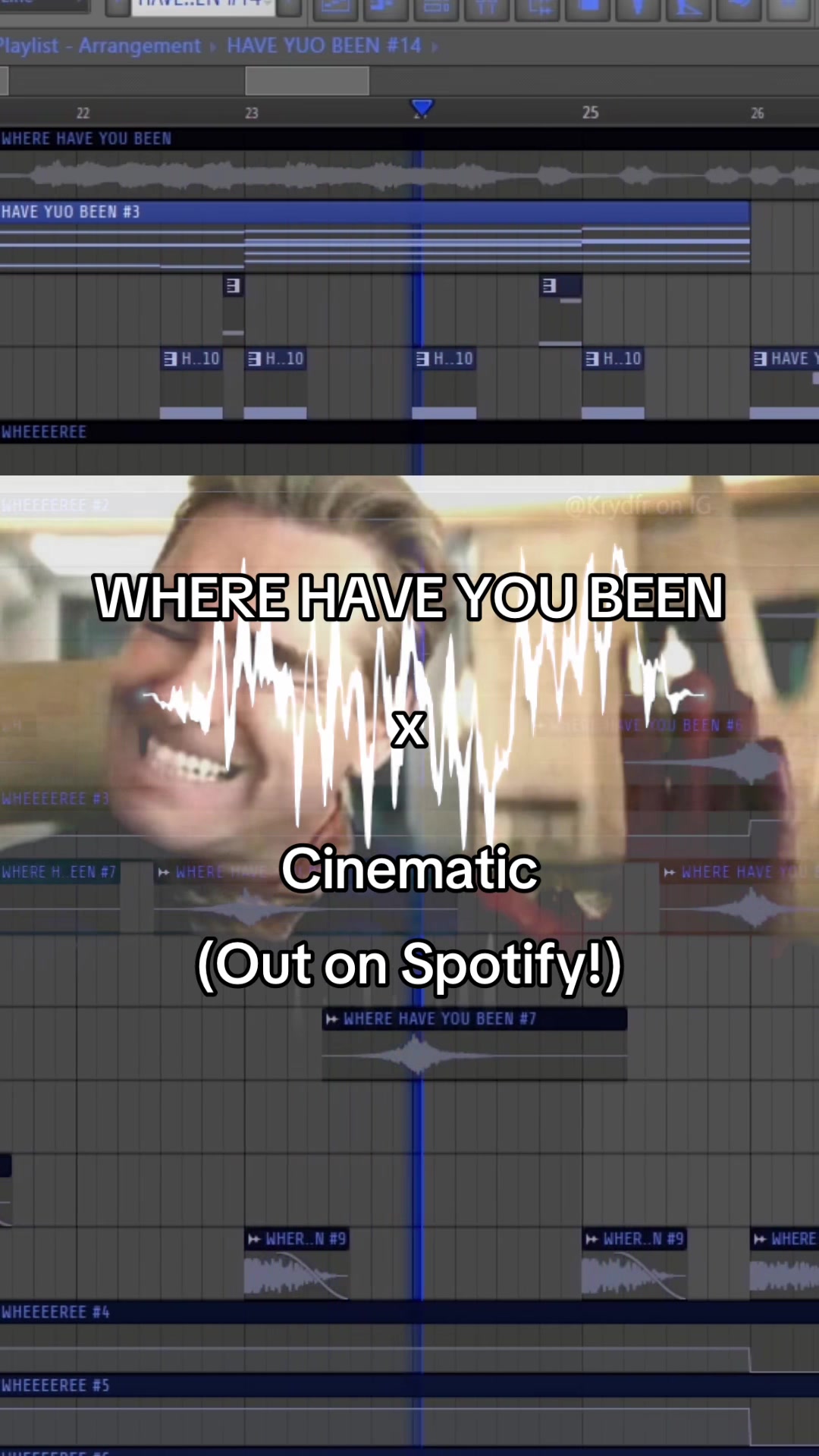Jump to bar 26 on the ruler
819x1456 pixels.
758,113
